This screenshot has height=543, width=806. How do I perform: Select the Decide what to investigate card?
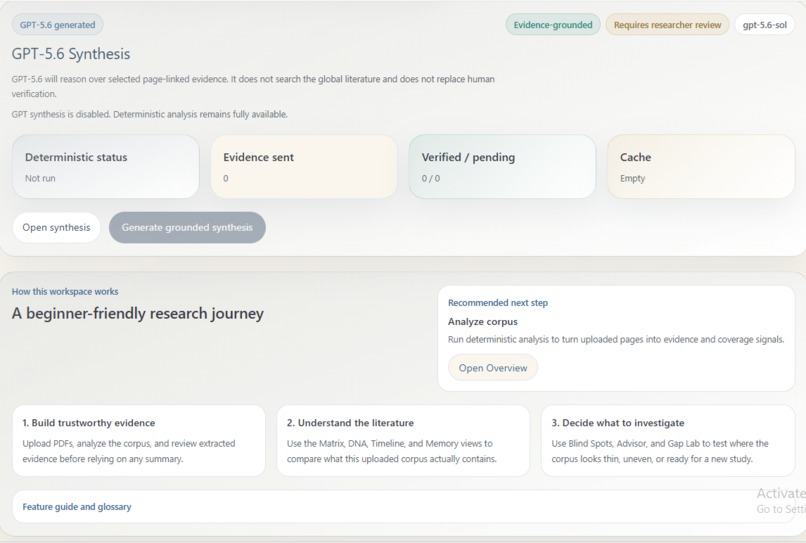click(x=668, y=441)
